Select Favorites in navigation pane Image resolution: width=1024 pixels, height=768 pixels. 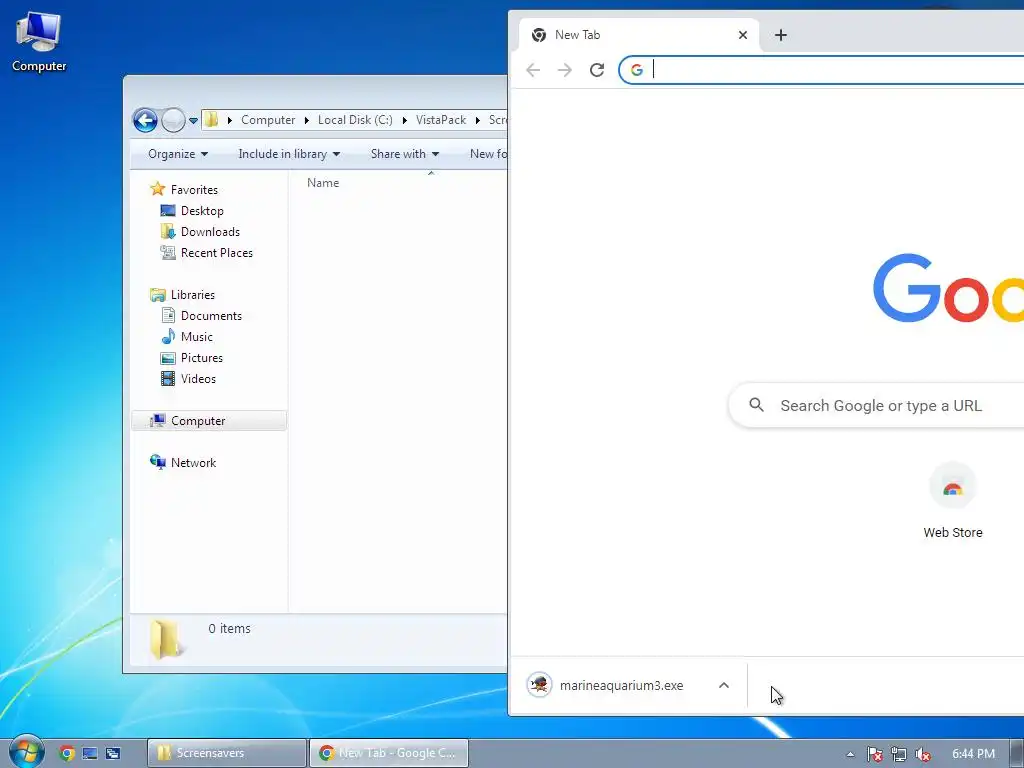[194, 189]
